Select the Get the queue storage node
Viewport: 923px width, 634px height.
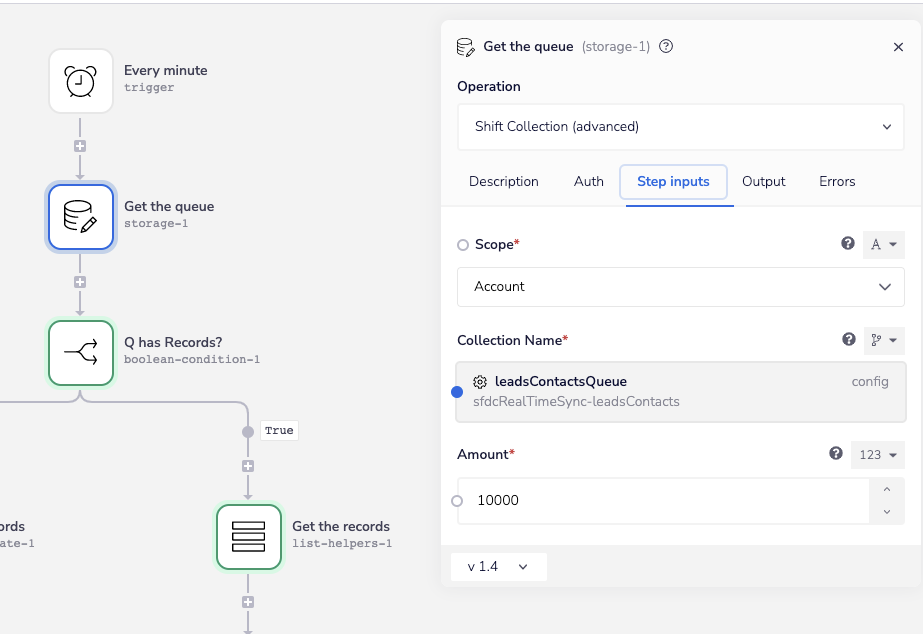[x=81, y=217]
